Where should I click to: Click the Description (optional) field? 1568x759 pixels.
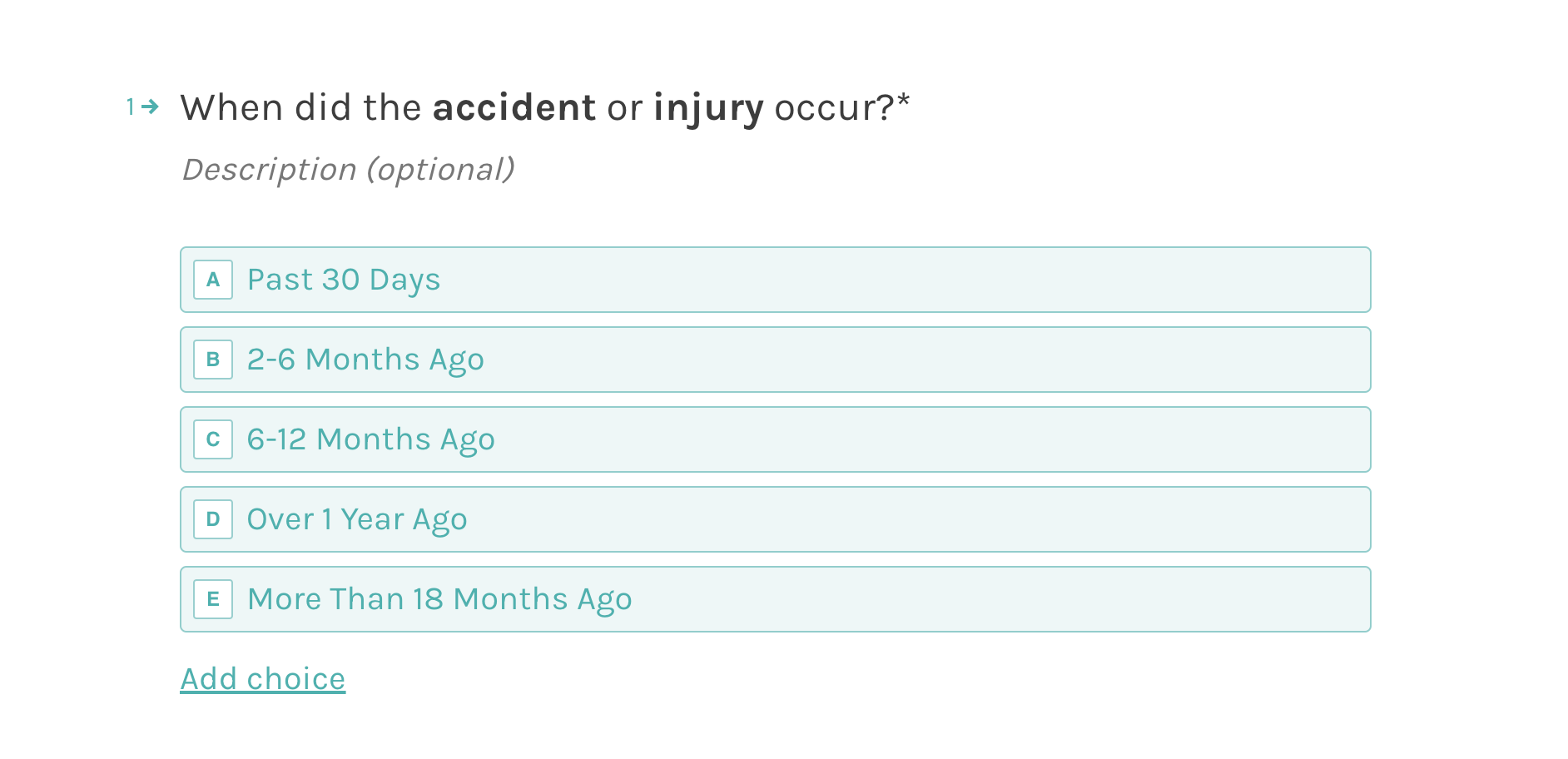pyautogui.click(x=348, y=170)
